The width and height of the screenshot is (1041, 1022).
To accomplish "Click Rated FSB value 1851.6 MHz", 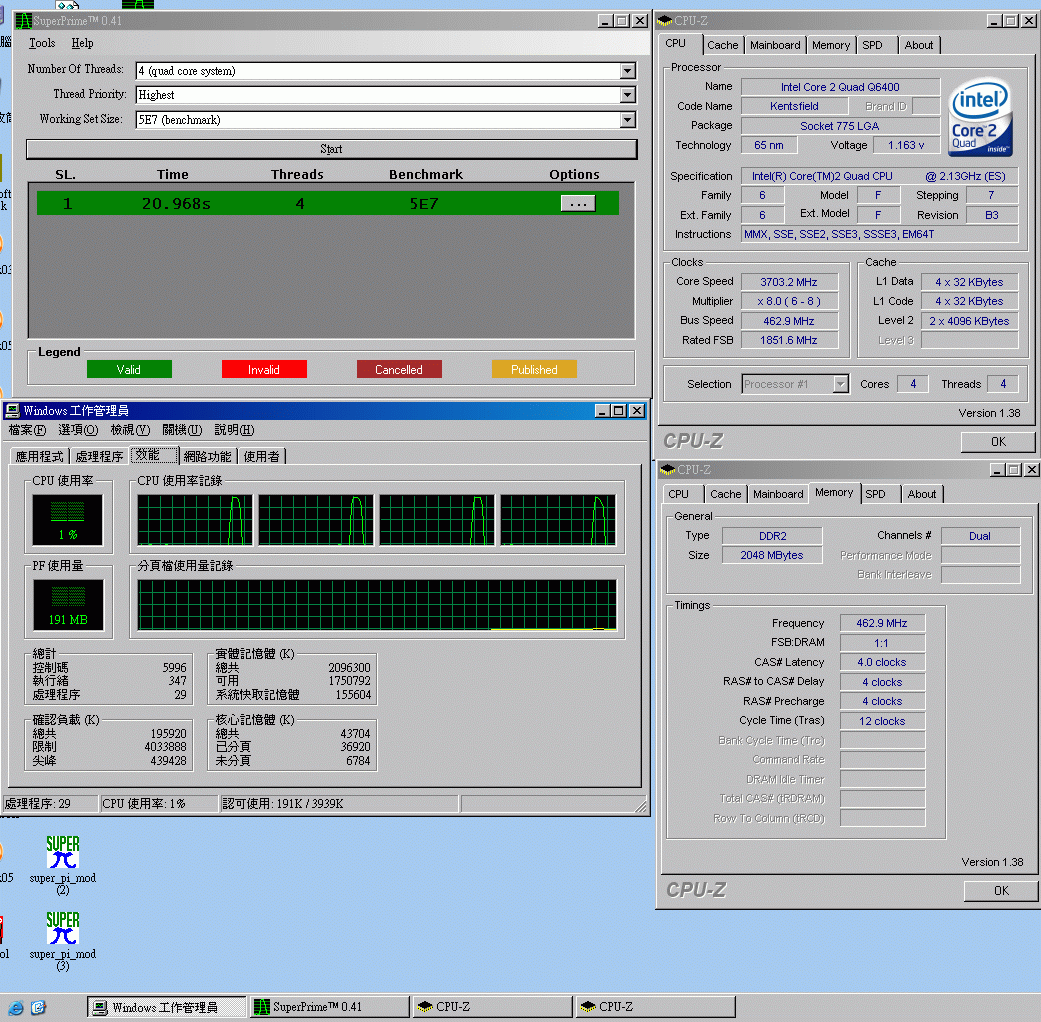I will (x=789, y=340).
